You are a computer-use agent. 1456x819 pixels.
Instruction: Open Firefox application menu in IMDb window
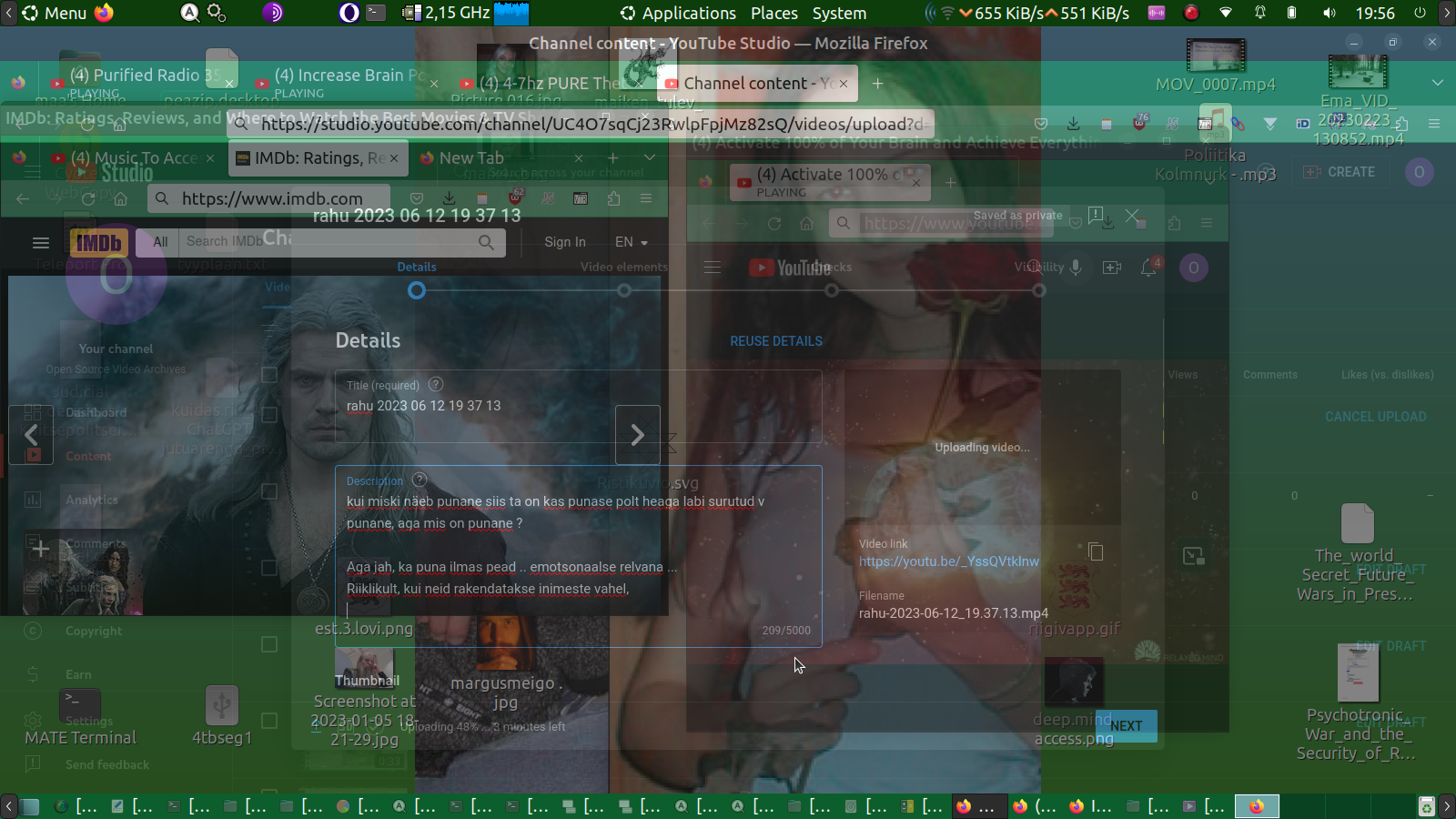point(646,198)
